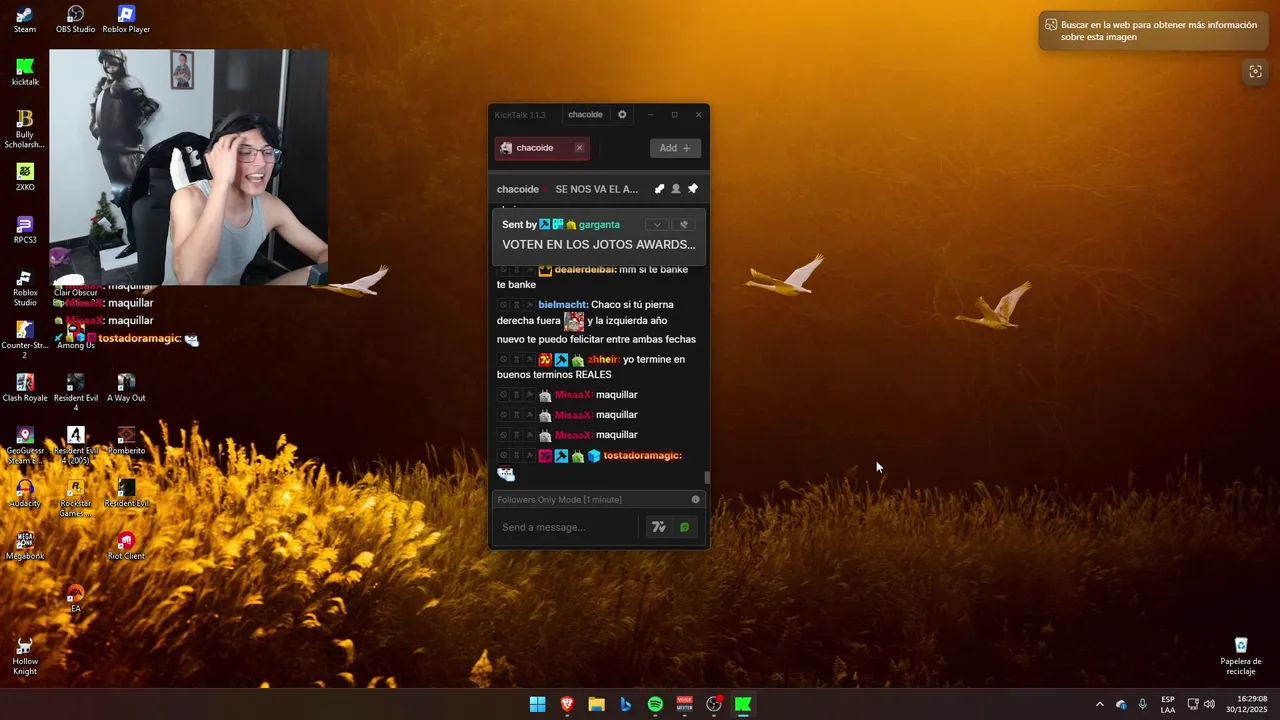Click the snowman emote in the tostadoramagic message
Screen dimensions: 1280x720
tap(506, 474)
